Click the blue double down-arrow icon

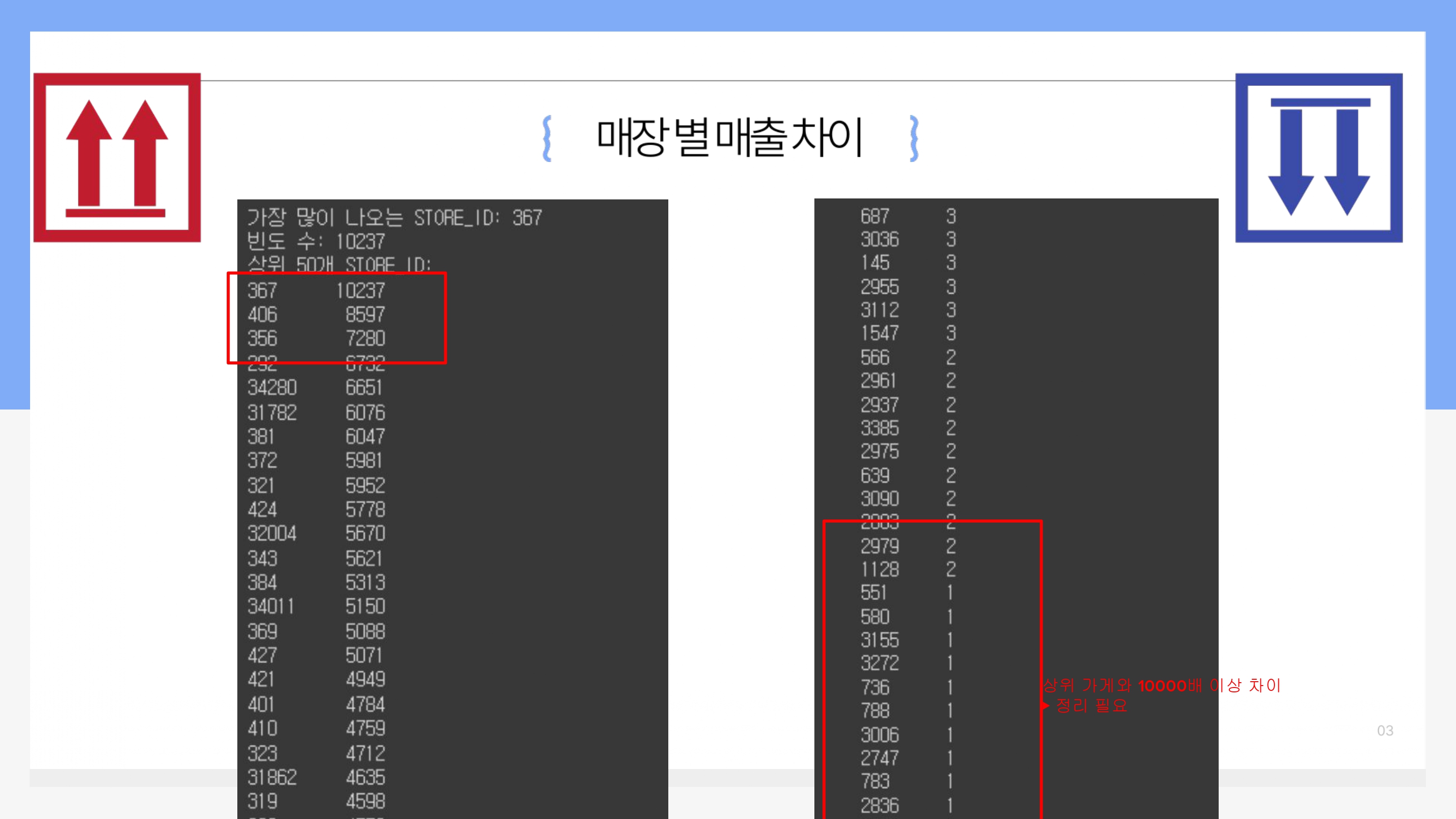coord(1319,158)
